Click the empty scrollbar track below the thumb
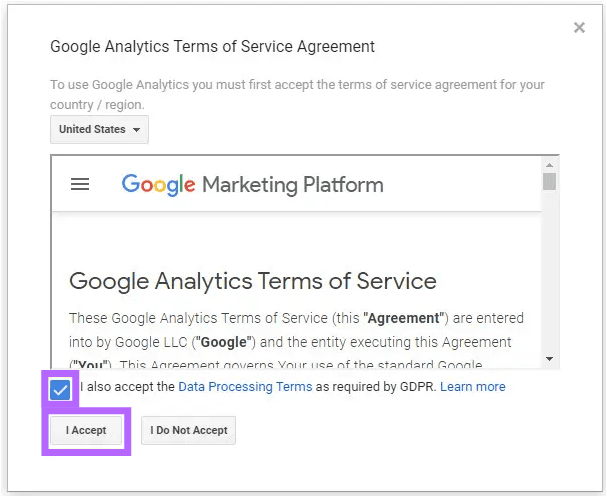Screen dimensions: 607x496 click(549, 271)
